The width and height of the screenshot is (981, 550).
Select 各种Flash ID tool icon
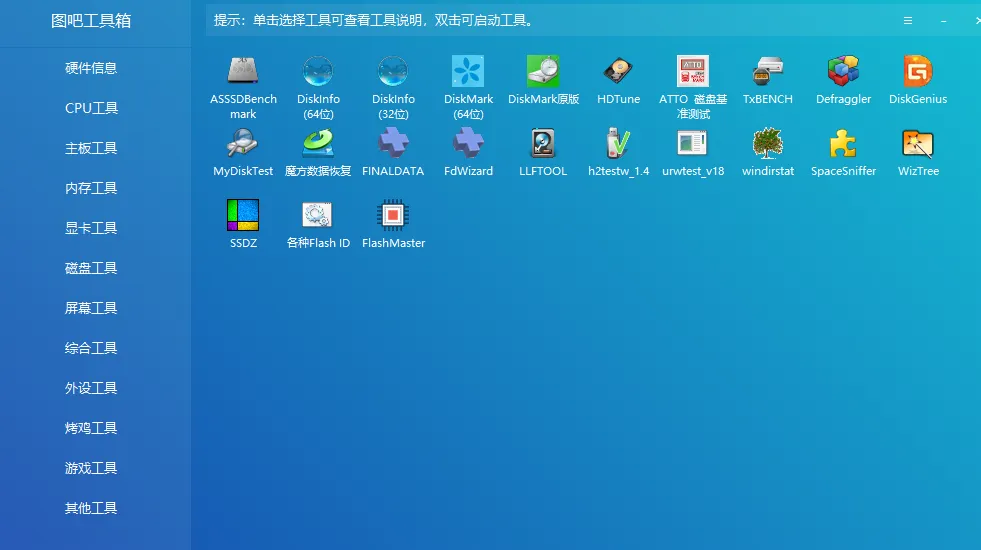pyautogui.click(x=318, y=215)
